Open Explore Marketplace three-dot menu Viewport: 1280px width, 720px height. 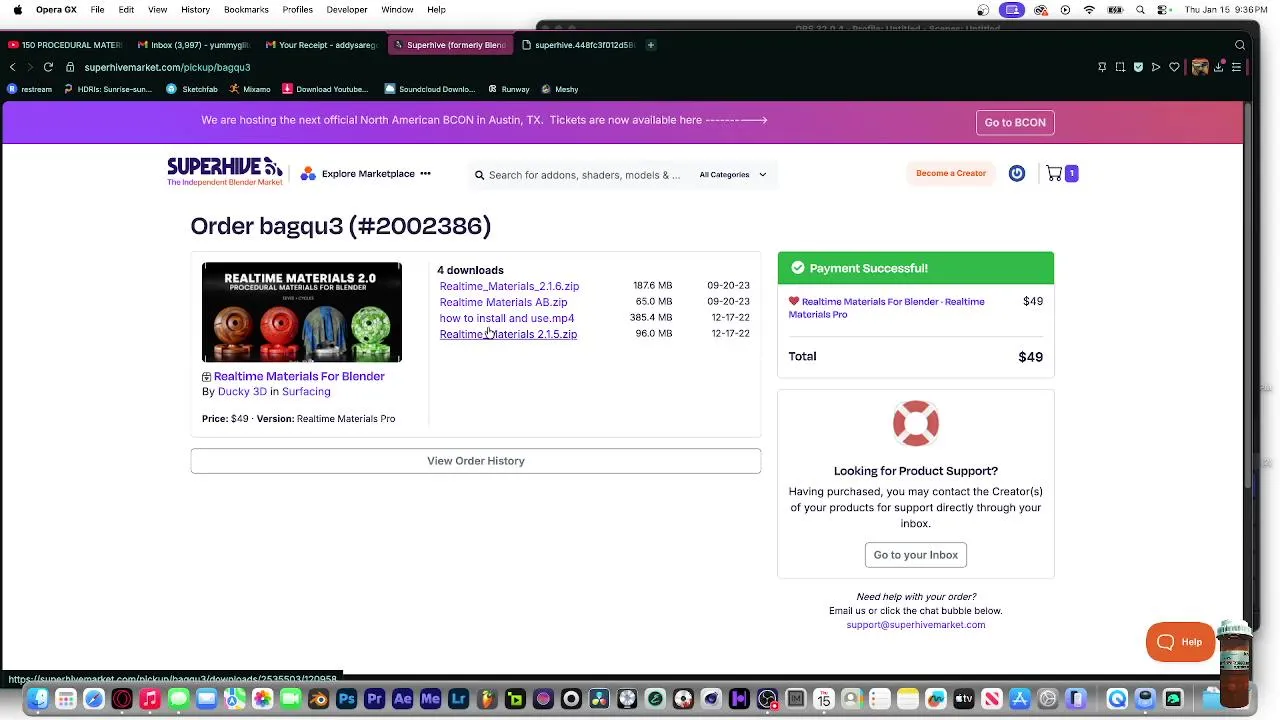tap(425, 173)
